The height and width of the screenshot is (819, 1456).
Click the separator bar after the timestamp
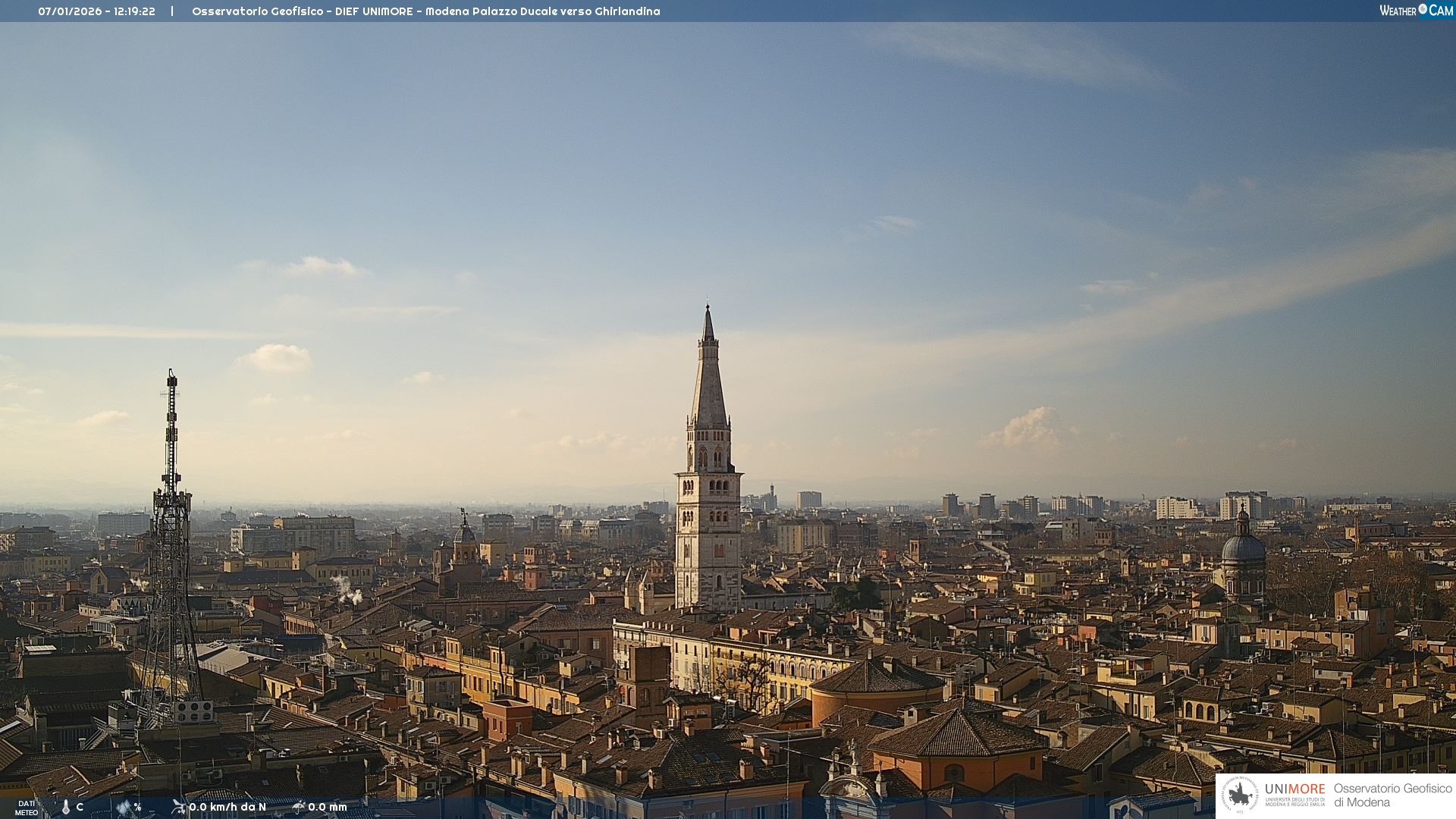pos(172,11)
